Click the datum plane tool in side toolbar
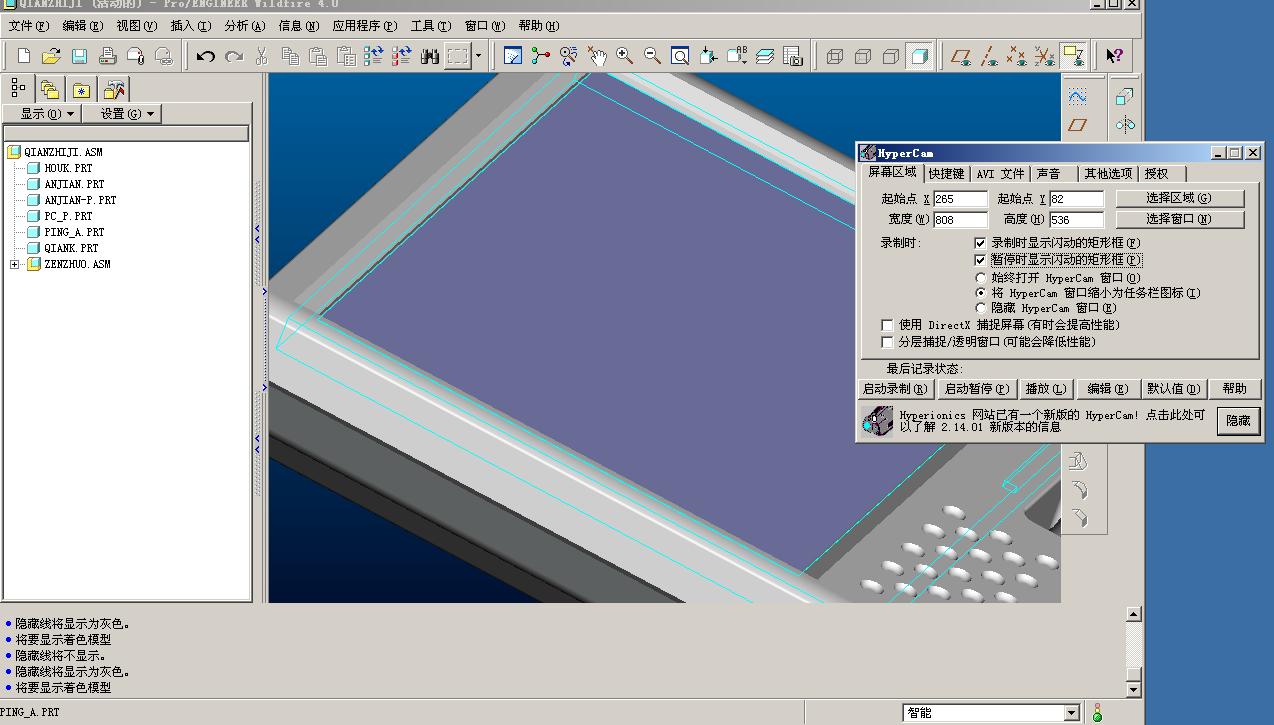 (x=1077, y=125)
